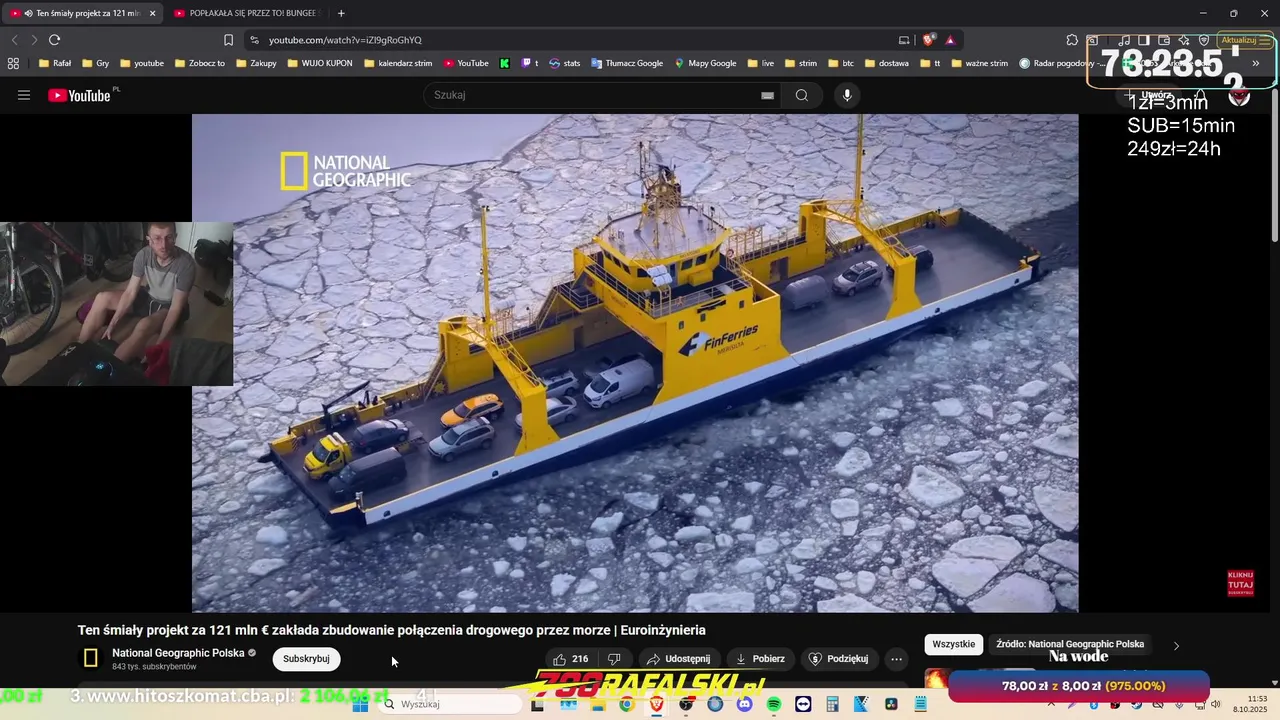Expand next related-video chips arrow

coord(1176,645)
